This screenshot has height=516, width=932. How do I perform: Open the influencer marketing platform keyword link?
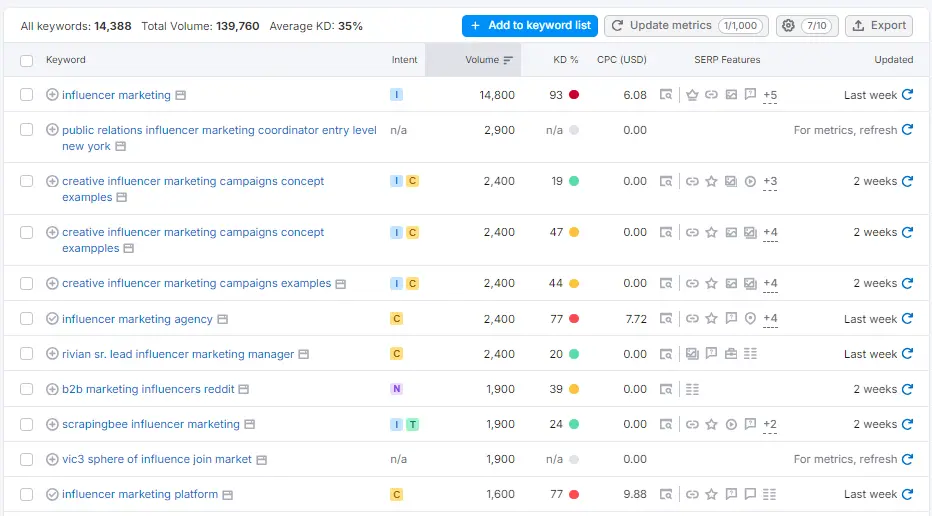(140, 494)
